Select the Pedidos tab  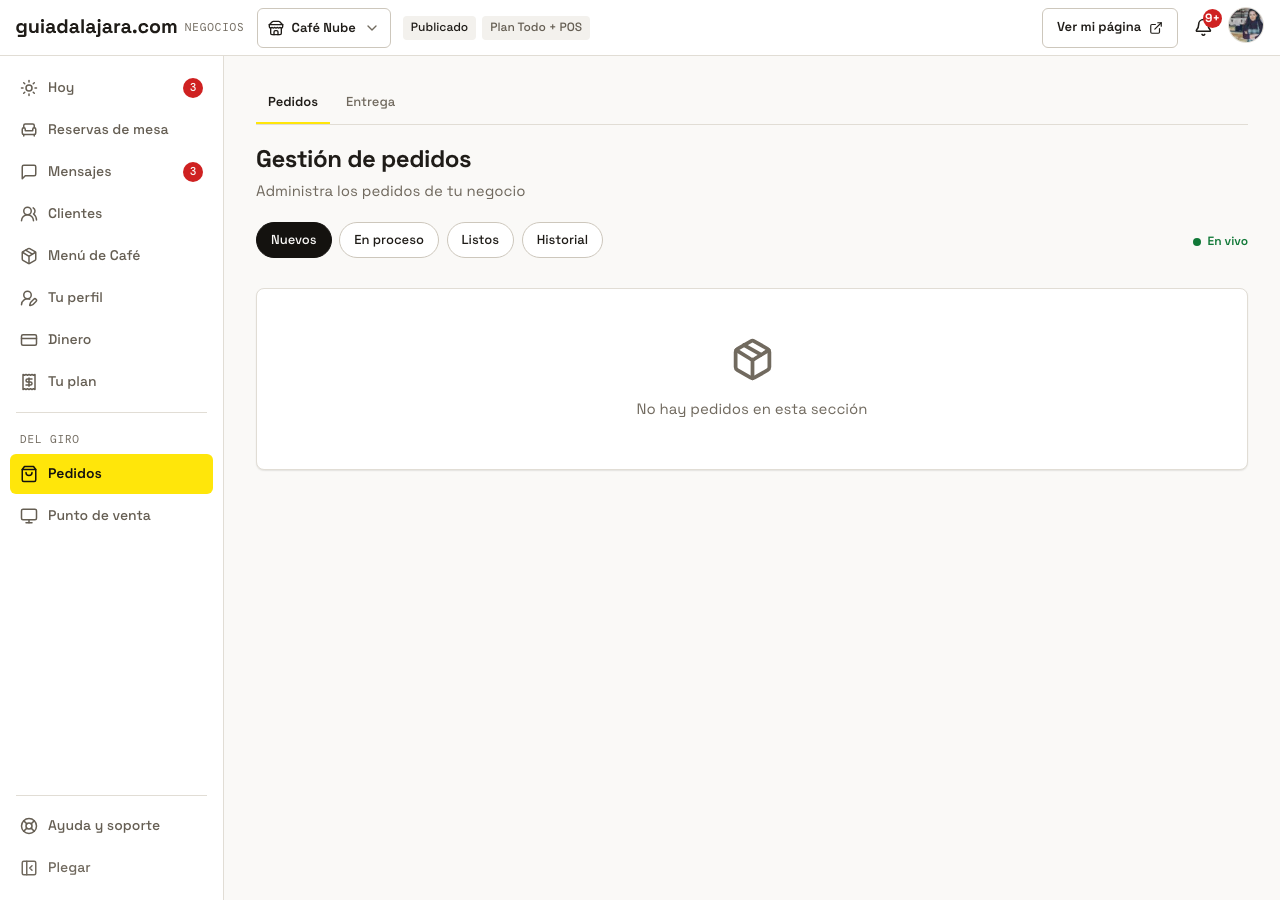[293, 102]
